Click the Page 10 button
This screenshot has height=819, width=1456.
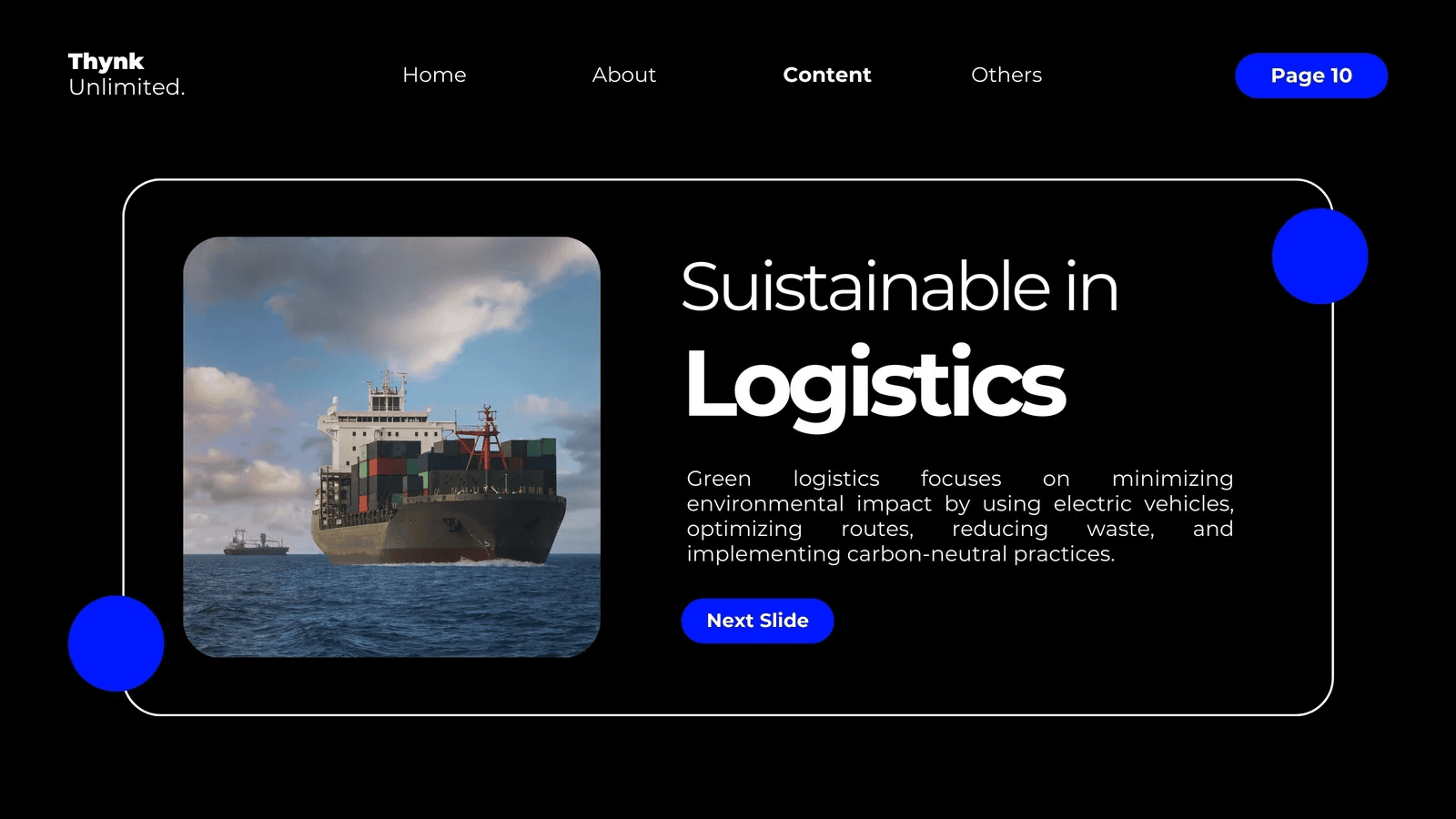[1311, 76]
